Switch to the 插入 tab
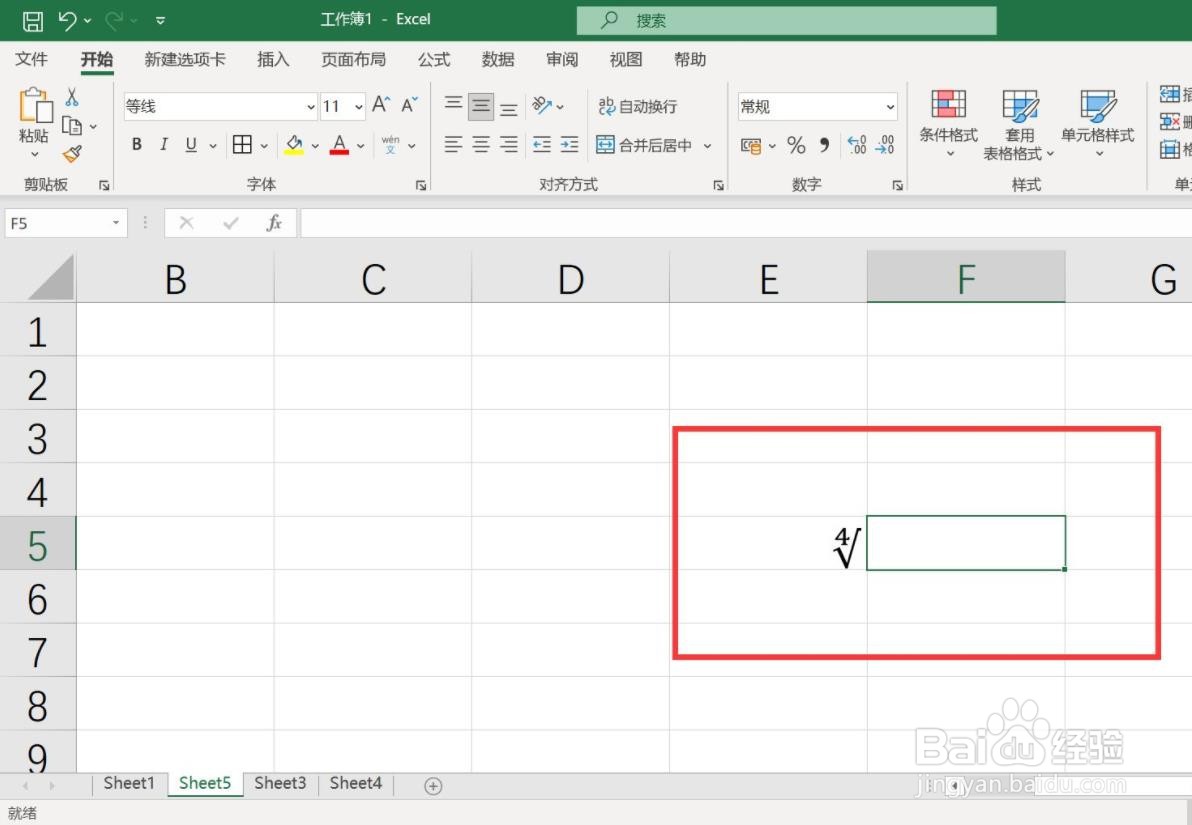The height and width of the screenshot is (825, 1192). (273, 59)
